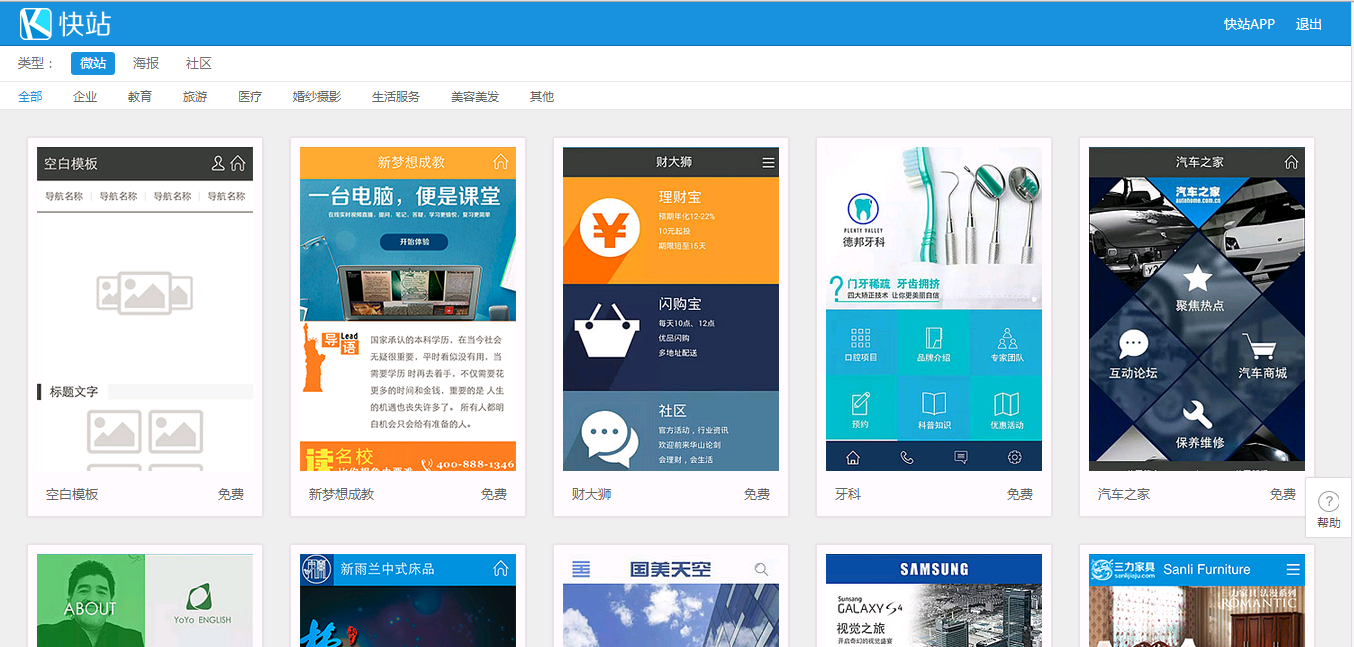The width and height of the screenshot is (1354, 647).
Task: Click hamburger menu in Sanli Furniture header
Action: (x=1293, y=569)
